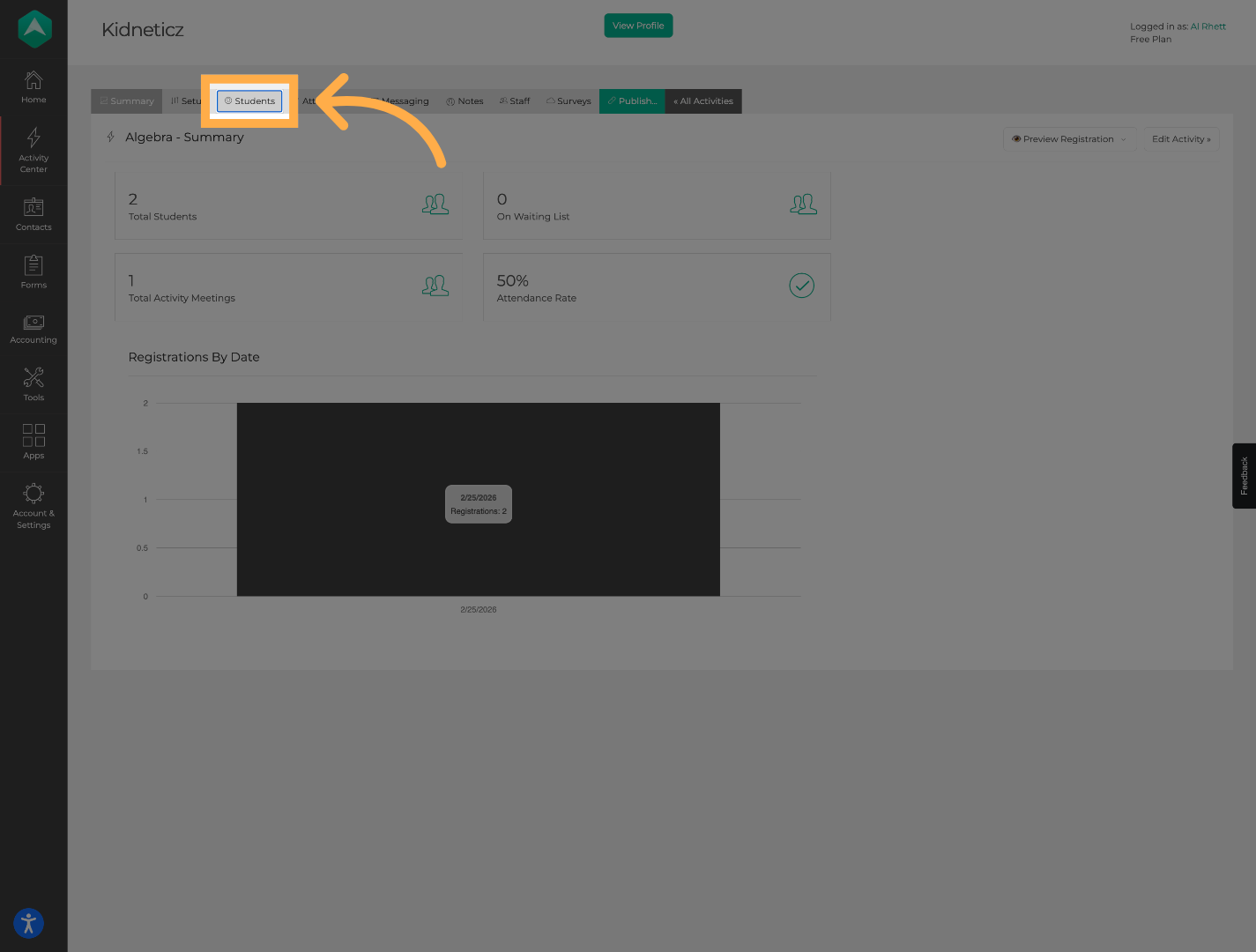Click the Free Plan text
Viewport: 1256px width, 952px height.
[1150, 40]
